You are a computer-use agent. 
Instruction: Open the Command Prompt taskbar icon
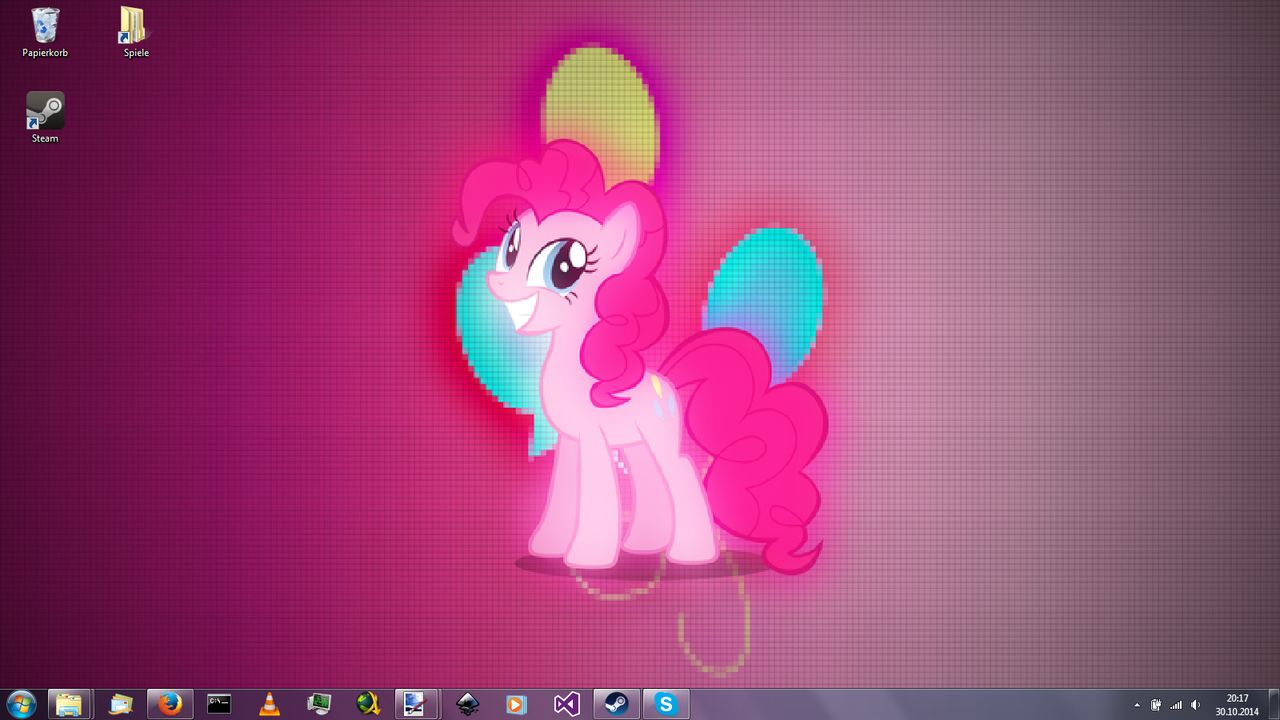[x=219, y=704]
